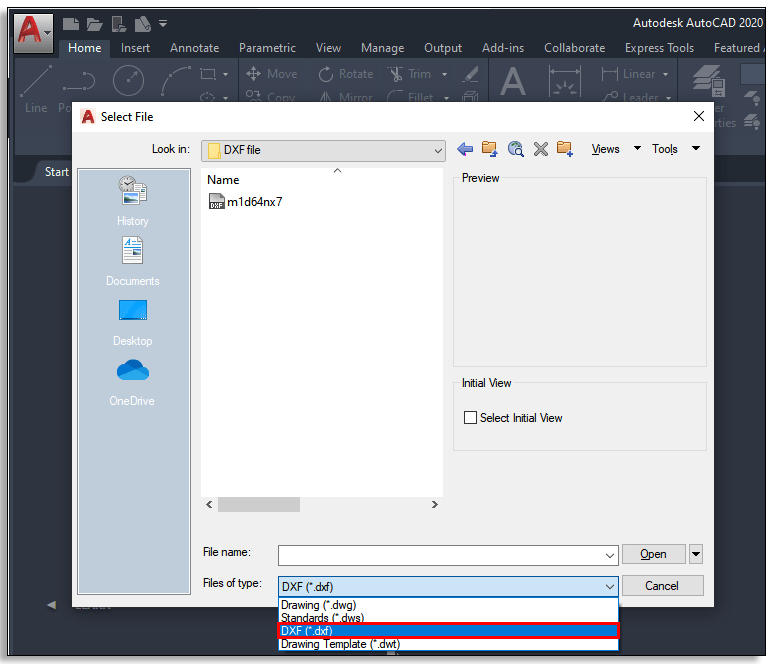Select the Arc tool in the ribbon
The height and width of the screenshot is (664, 774).
click(176, 80)
